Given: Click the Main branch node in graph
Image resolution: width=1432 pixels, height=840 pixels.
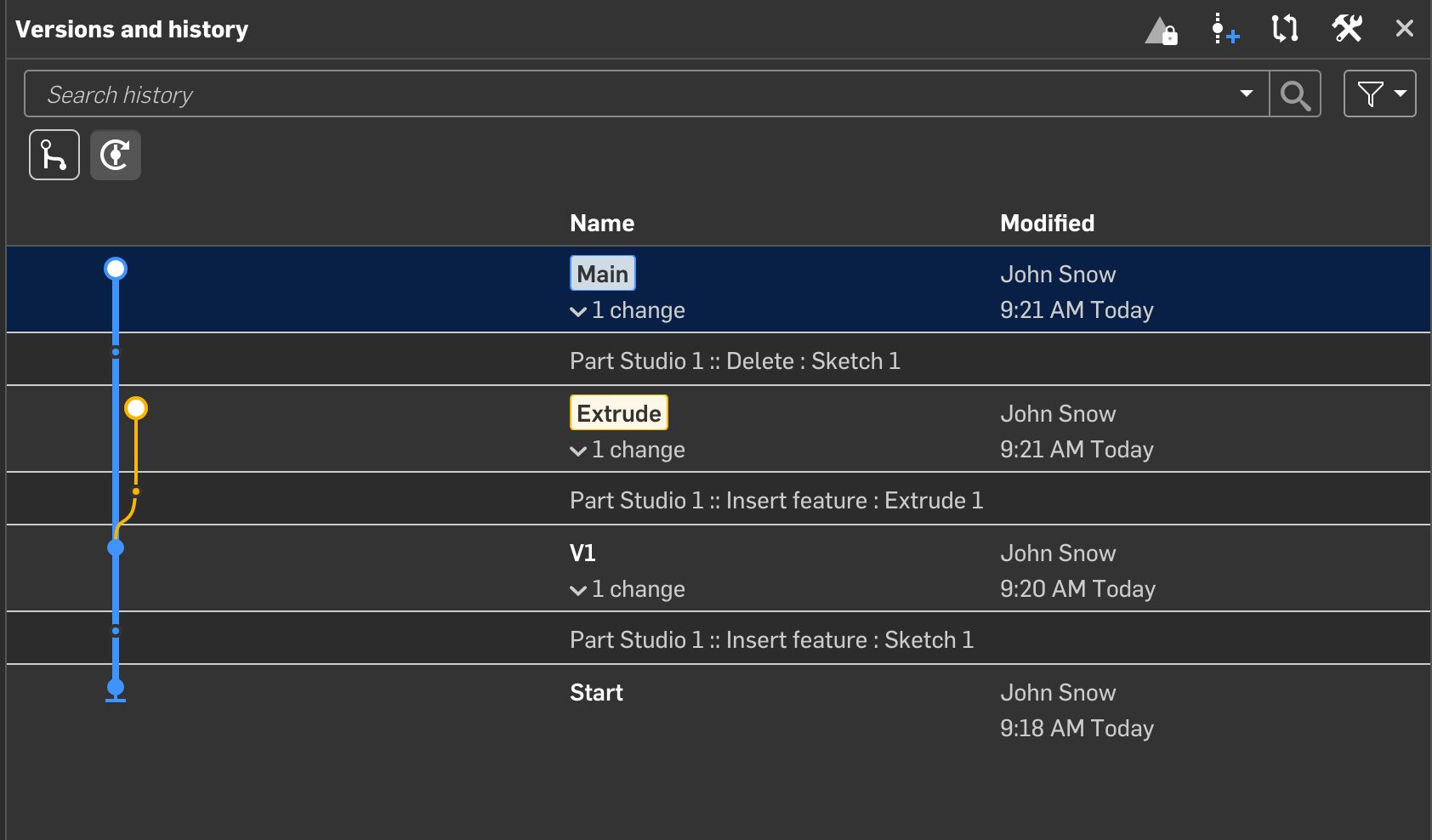Looking at the screenshot, I should (116, 269).
